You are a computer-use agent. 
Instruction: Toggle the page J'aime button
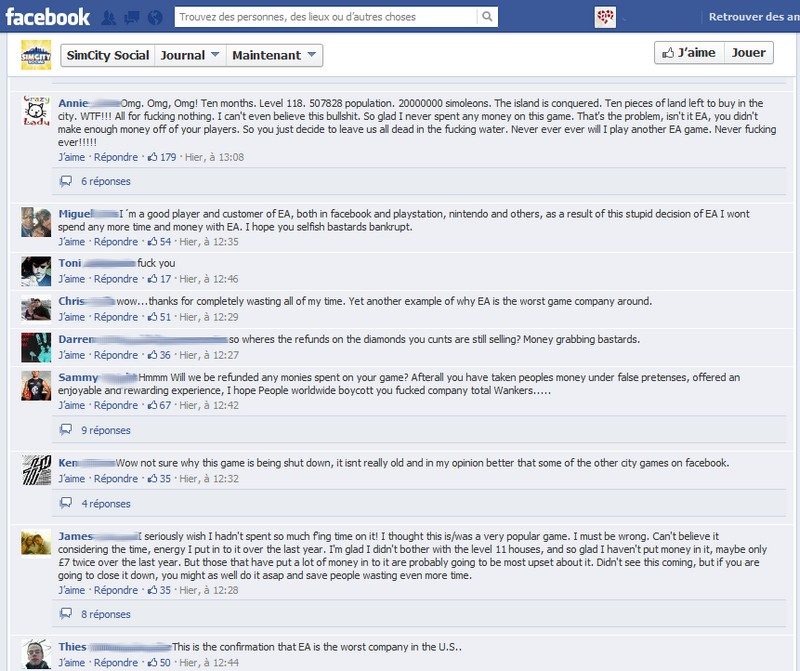coord(689,53)
